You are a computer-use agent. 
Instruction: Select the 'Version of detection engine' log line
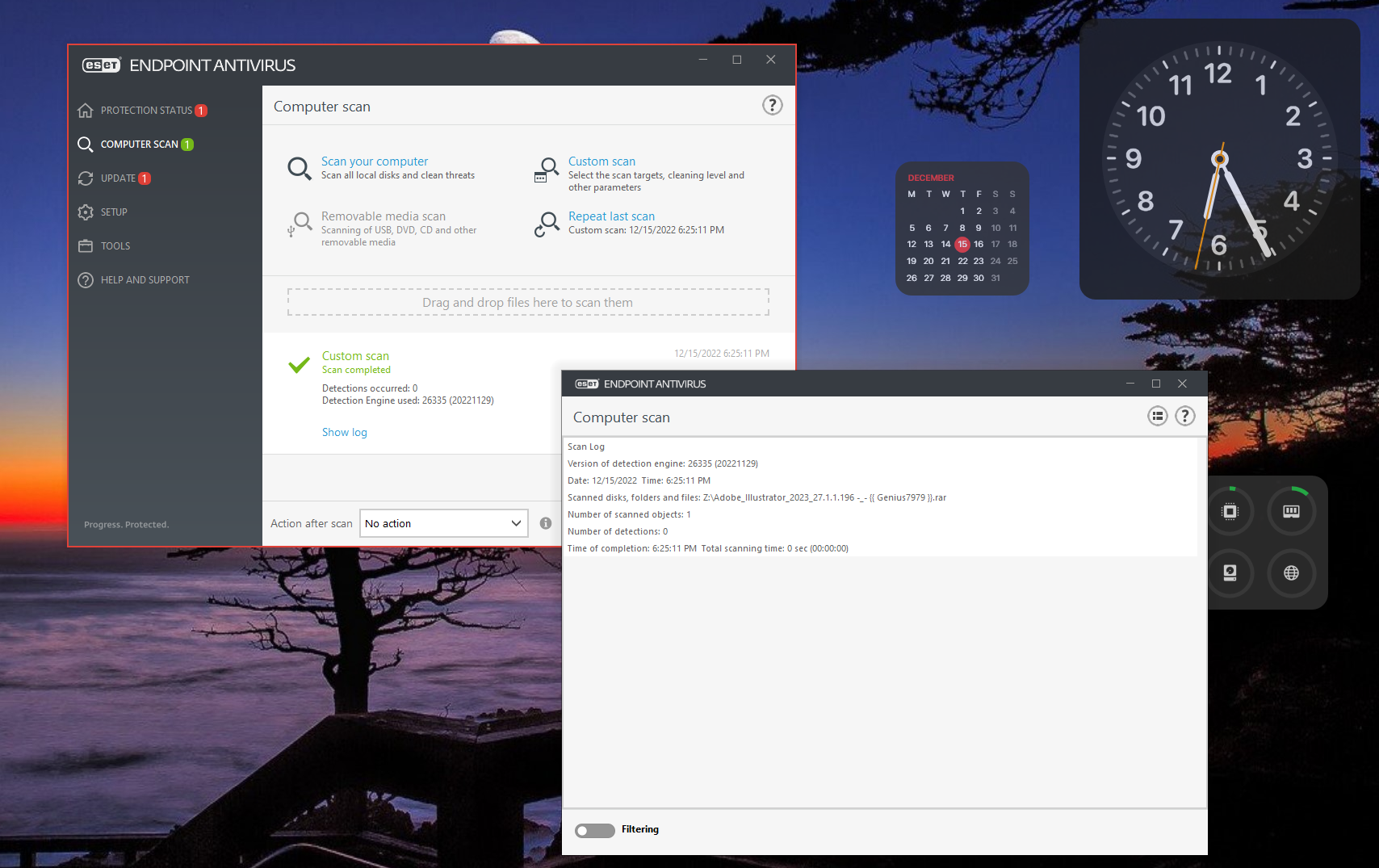point(663,463)
